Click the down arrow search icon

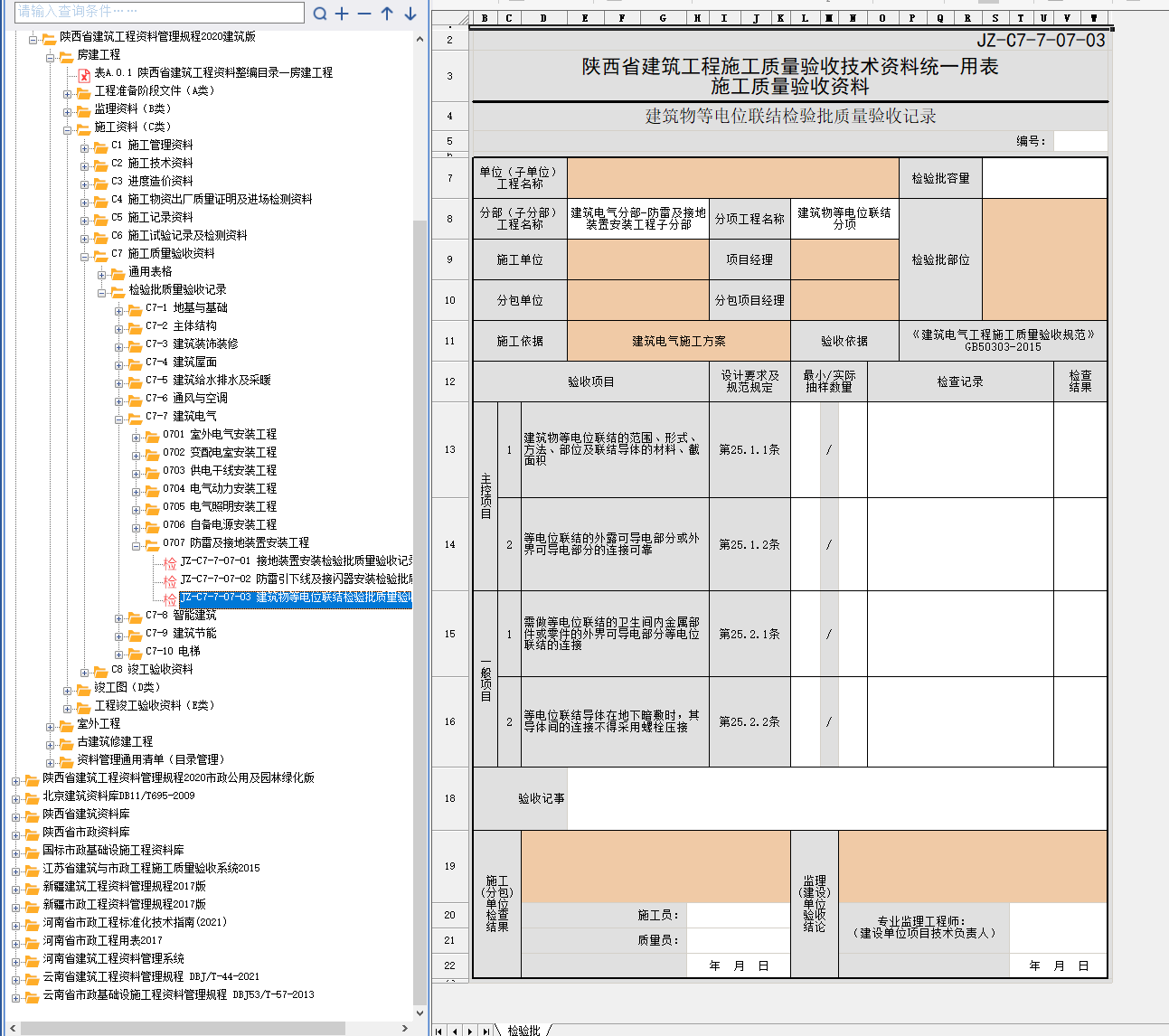410,14
